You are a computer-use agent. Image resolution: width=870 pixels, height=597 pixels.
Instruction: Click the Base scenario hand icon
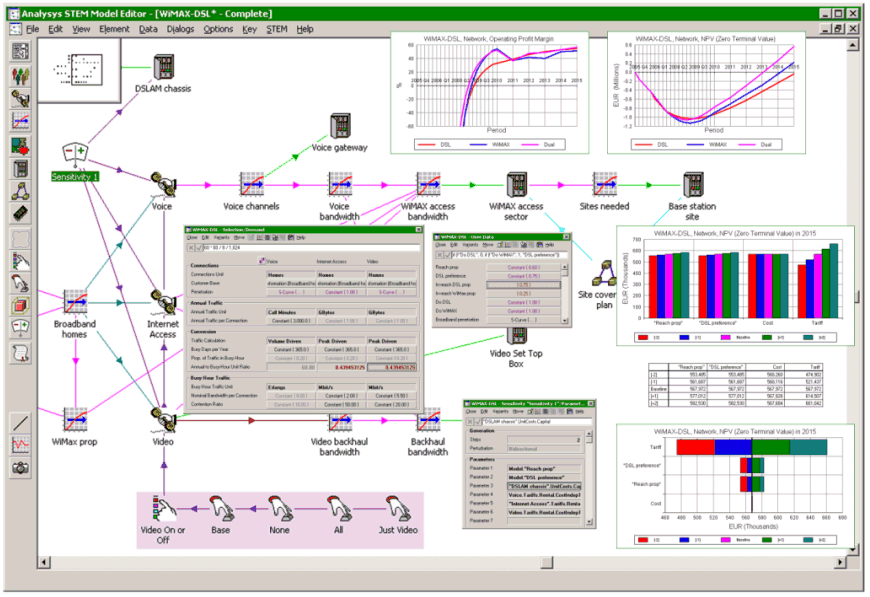221,508
